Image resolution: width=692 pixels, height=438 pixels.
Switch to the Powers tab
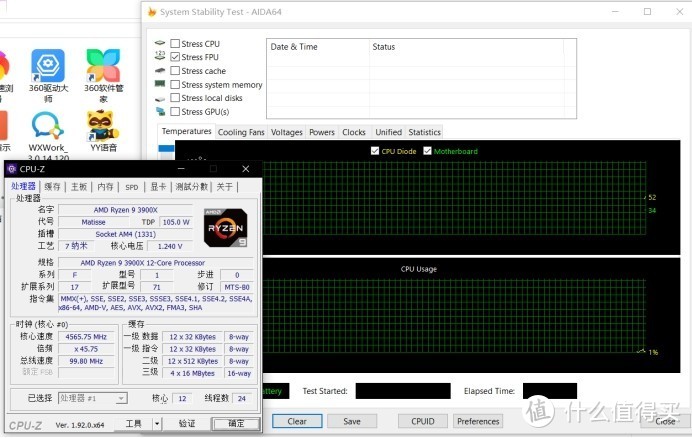click(x=322, y=132)
